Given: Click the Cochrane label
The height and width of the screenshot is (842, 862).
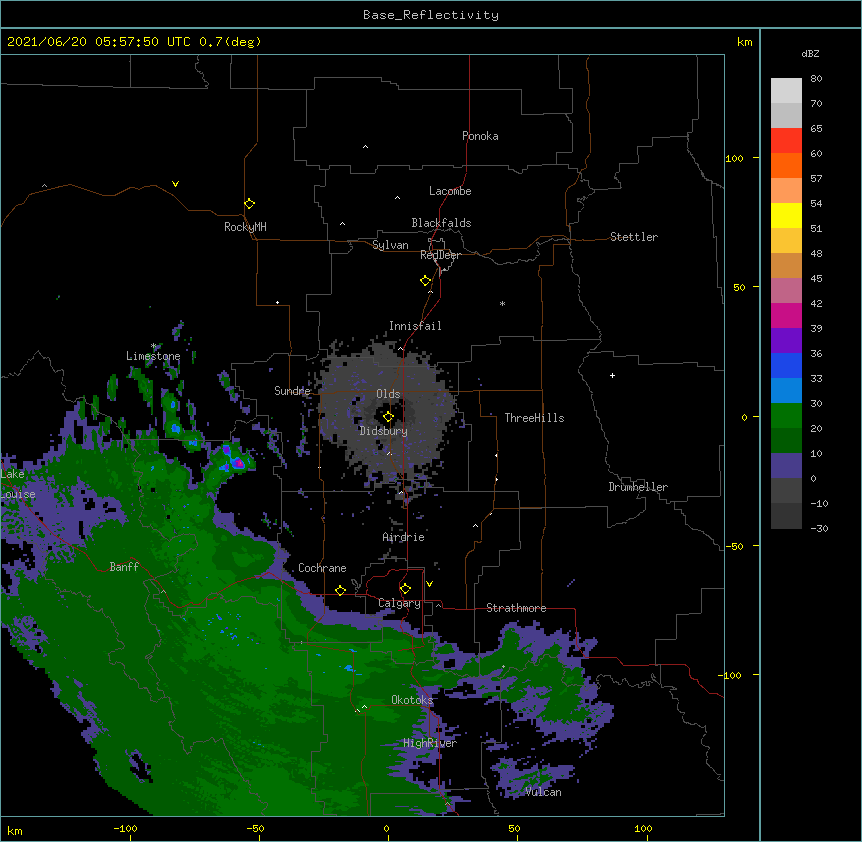Looking at the screenshot, I should (x=322, y=568).
